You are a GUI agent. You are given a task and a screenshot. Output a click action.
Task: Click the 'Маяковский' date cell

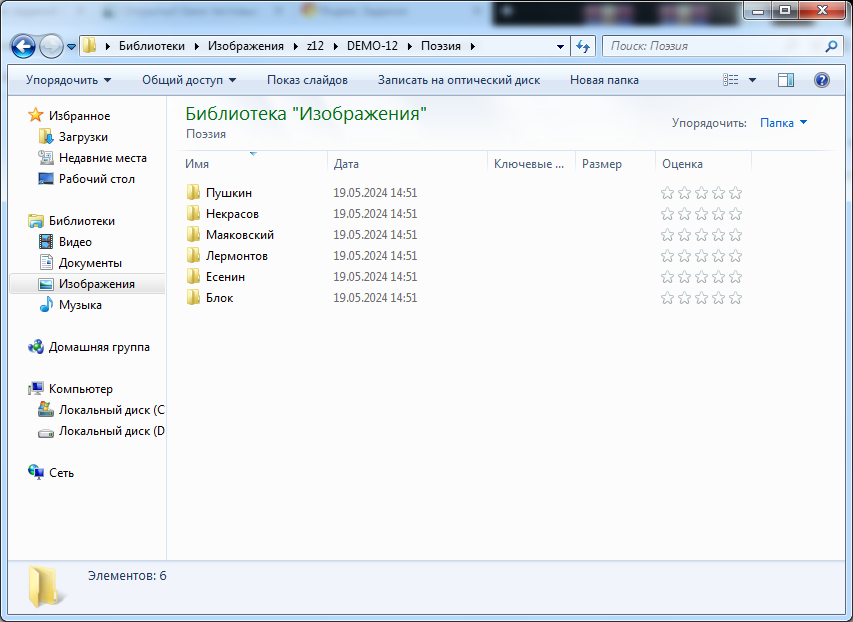point(375,235)
